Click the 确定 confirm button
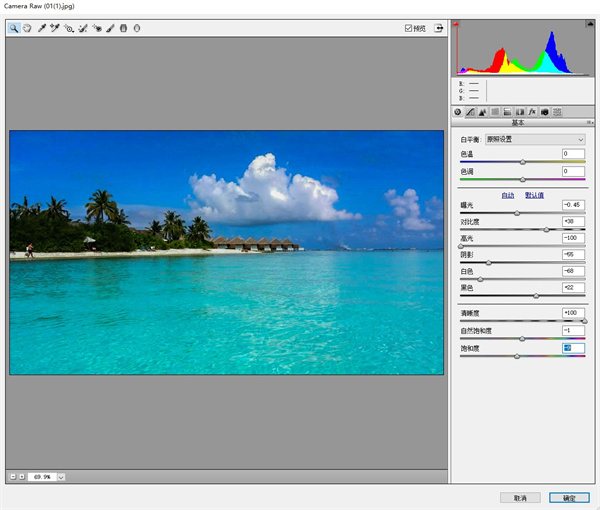600x510 pixels. (569, 497)
